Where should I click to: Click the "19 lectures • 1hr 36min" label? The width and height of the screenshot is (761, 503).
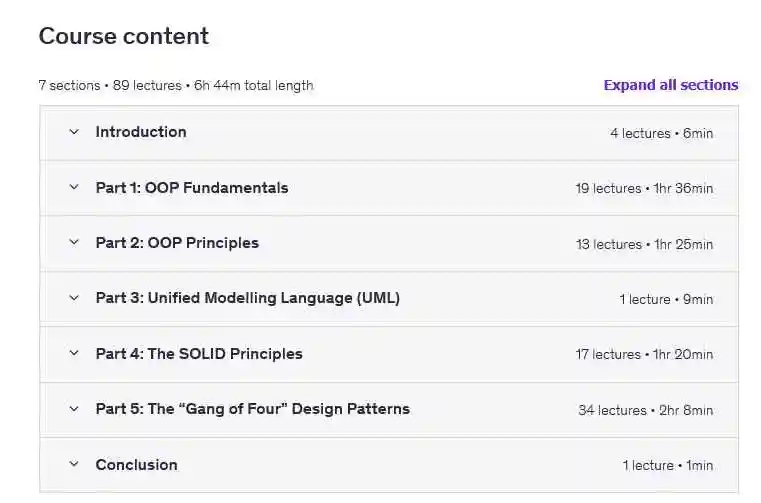pos(644,188)
